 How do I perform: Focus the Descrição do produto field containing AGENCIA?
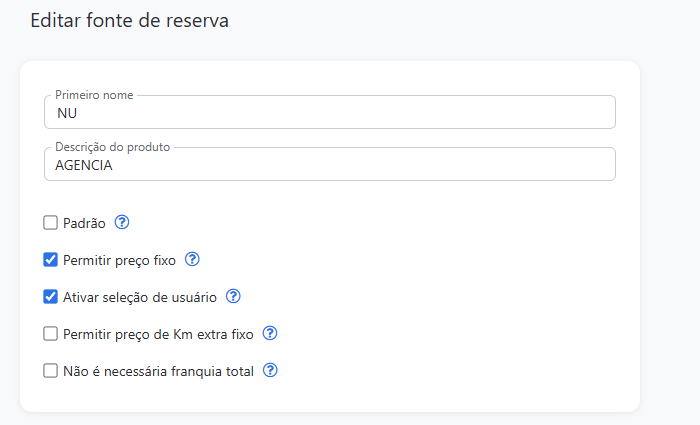pyautogui.click(x=330, y=165)
